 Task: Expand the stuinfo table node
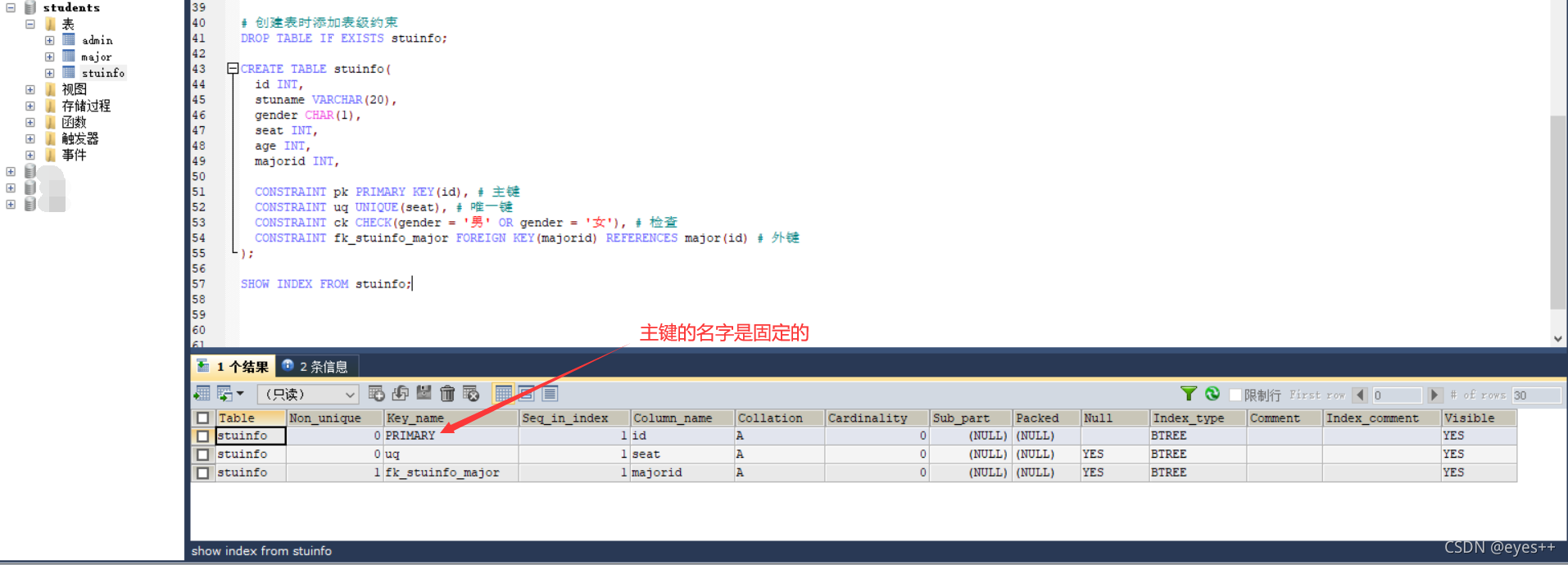[50, 73]
